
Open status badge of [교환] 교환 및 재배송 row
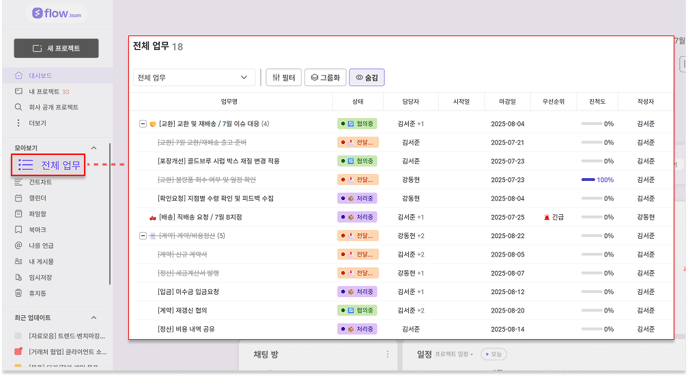[x=357, y=124]
